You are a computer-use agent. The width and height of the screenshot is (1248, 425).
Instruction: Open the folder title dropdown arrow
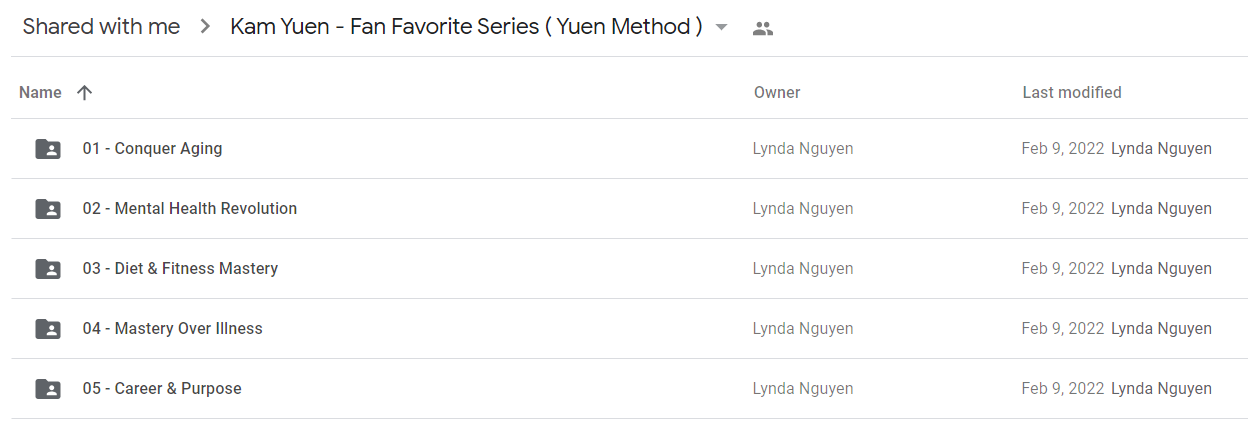point(722,27)
